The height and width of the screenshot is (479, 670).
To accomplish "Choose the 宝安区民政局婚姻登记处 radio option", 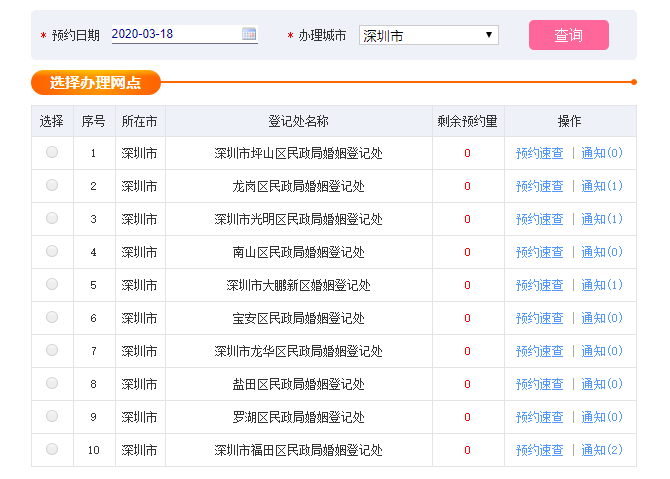I will pos(52,317).
